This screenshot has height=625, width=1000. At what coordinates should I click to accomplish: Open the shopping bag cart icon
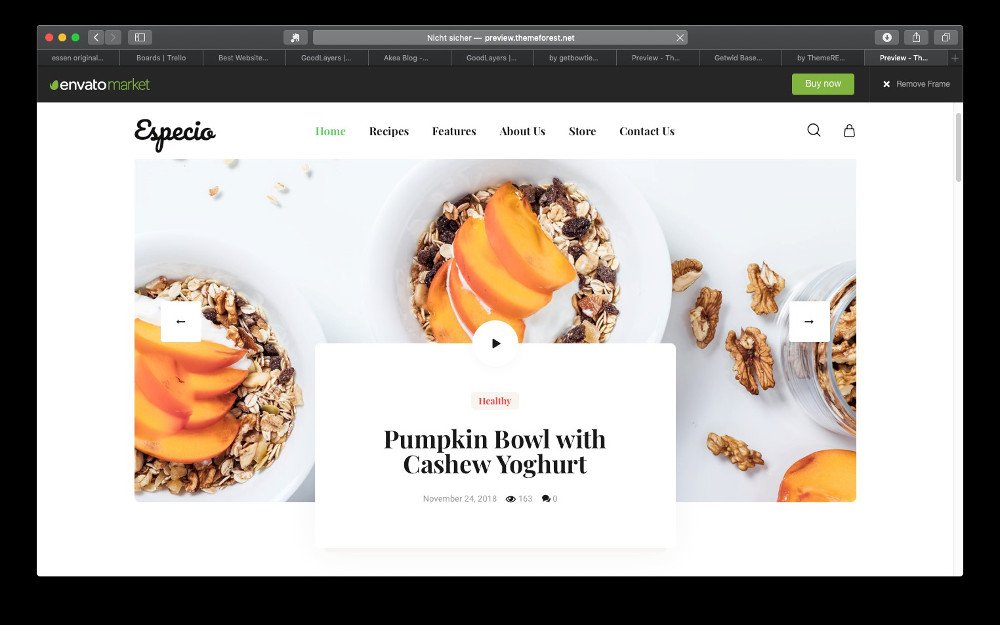pos(849,130)
